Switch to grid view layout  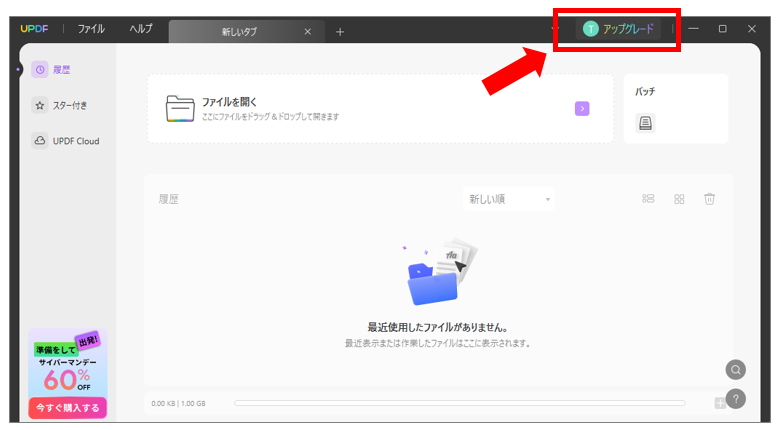(679, 199)
